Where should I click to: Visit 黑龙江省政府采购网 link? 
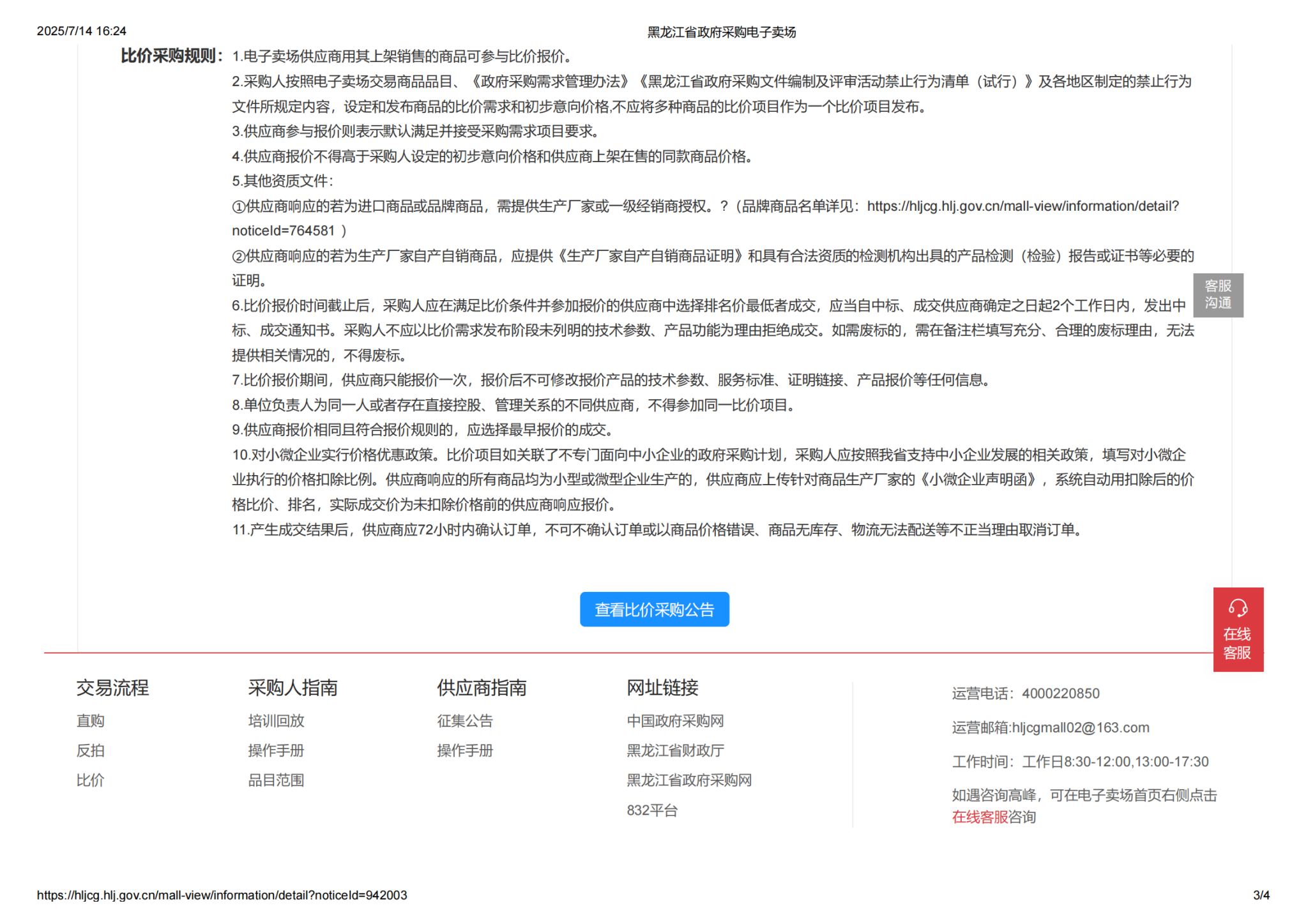coord(688,780)
